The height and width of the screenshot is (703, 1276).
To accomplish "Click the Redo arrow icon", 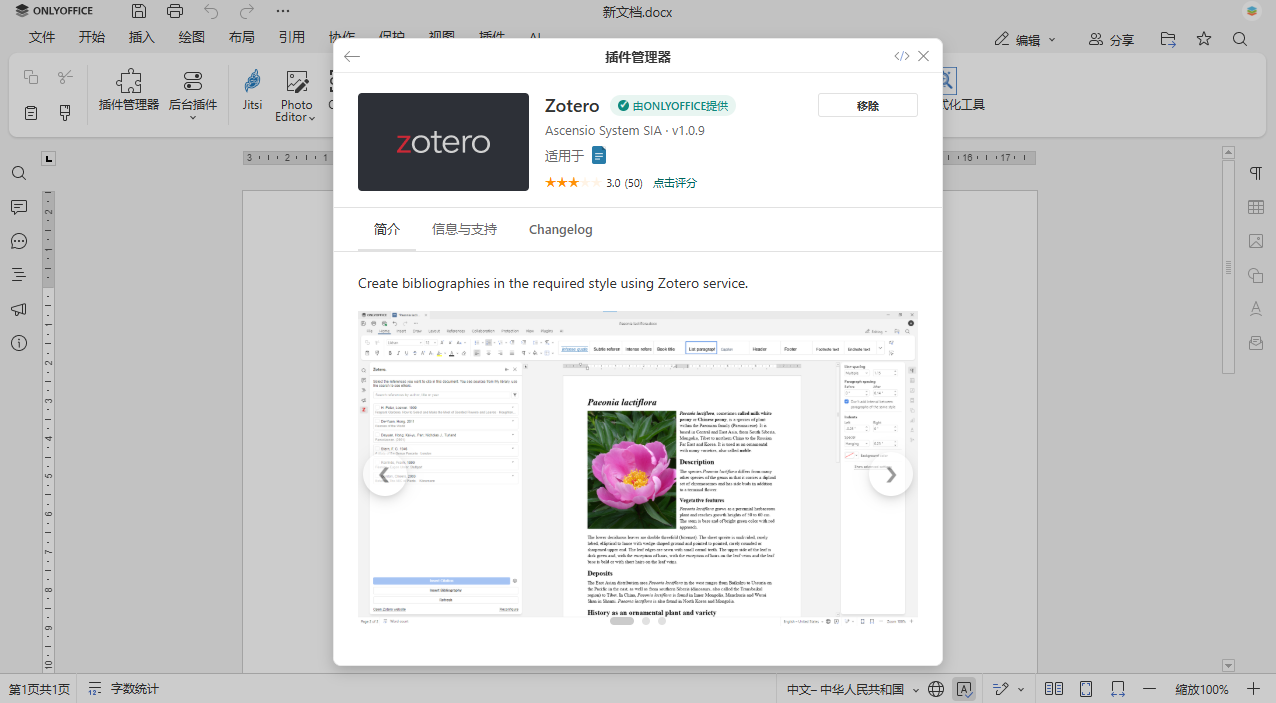I will (247, 12).
